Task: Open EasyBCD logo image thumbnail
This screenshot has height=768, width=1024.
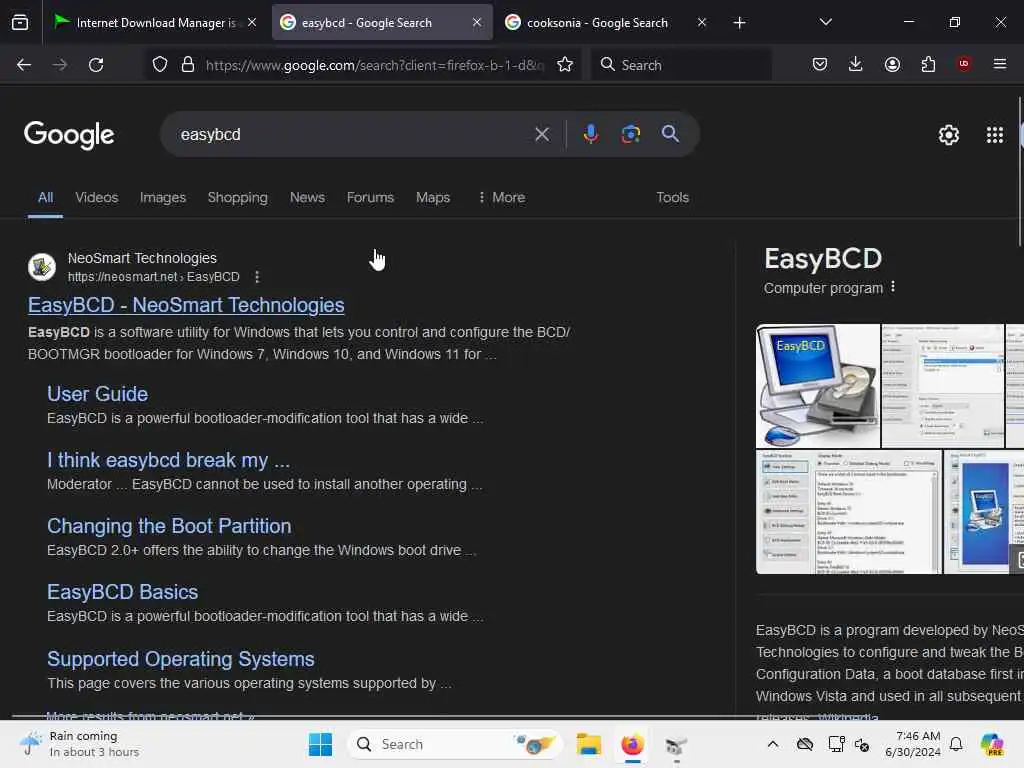Action: [x=818, y=385]
